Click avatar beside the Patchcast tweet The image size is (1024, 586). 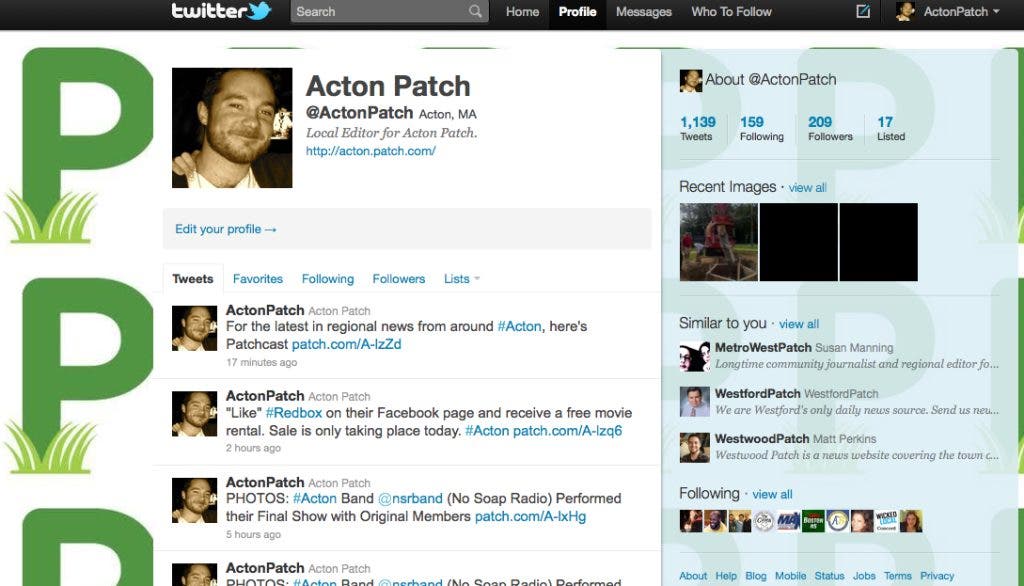pyautogui.click(x=195, y=328)
